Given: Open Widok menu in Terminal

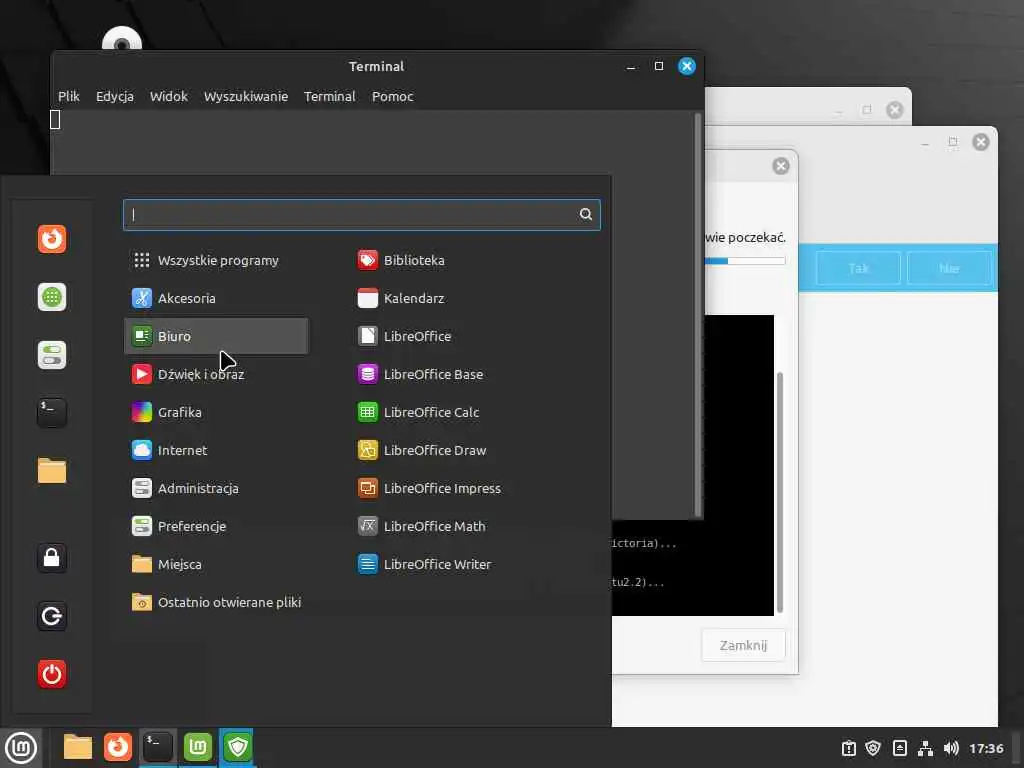Looking at the screenshot, I should 168,97.
